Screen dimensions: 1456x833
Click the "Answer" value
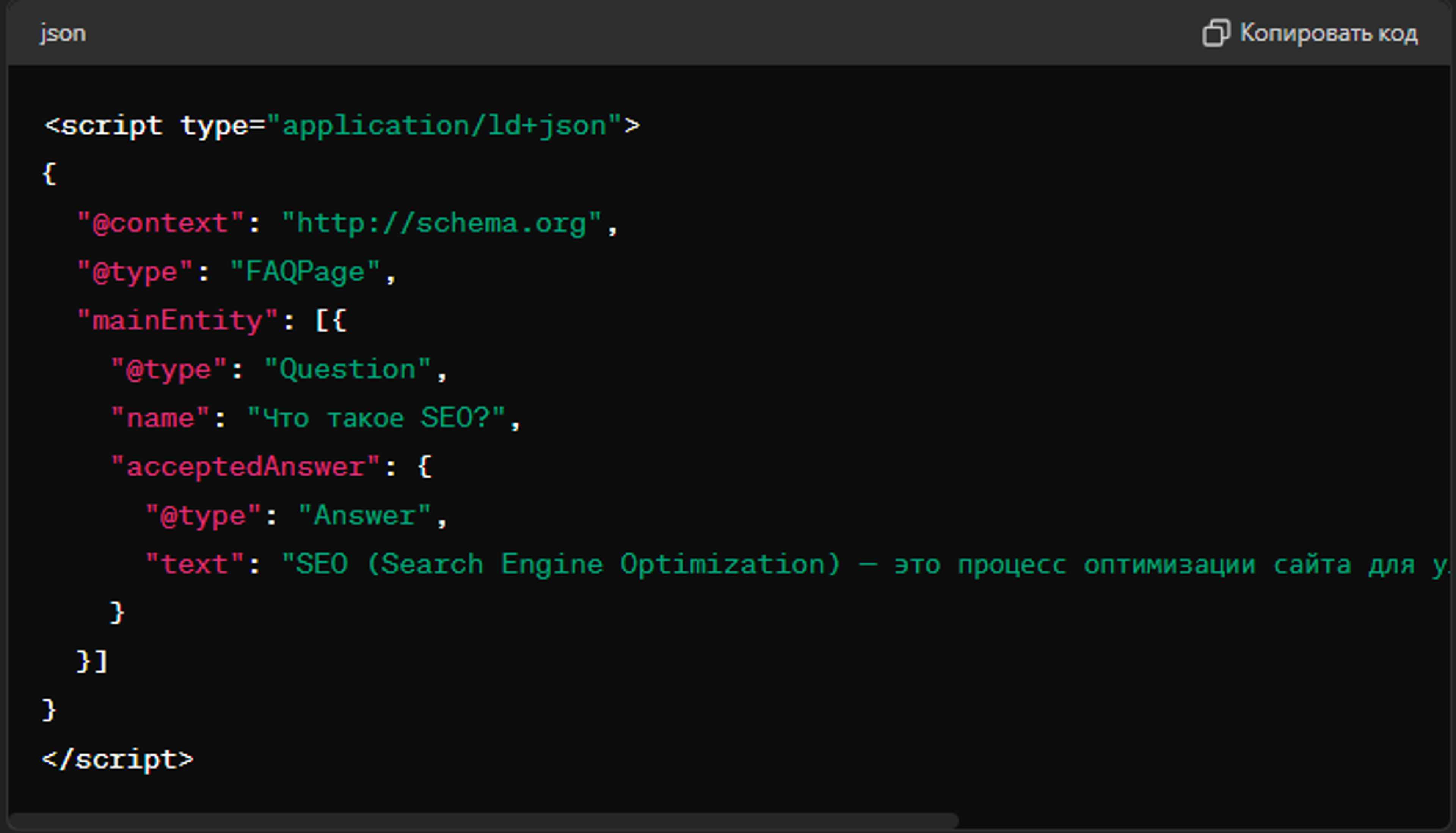coord(364,516)
